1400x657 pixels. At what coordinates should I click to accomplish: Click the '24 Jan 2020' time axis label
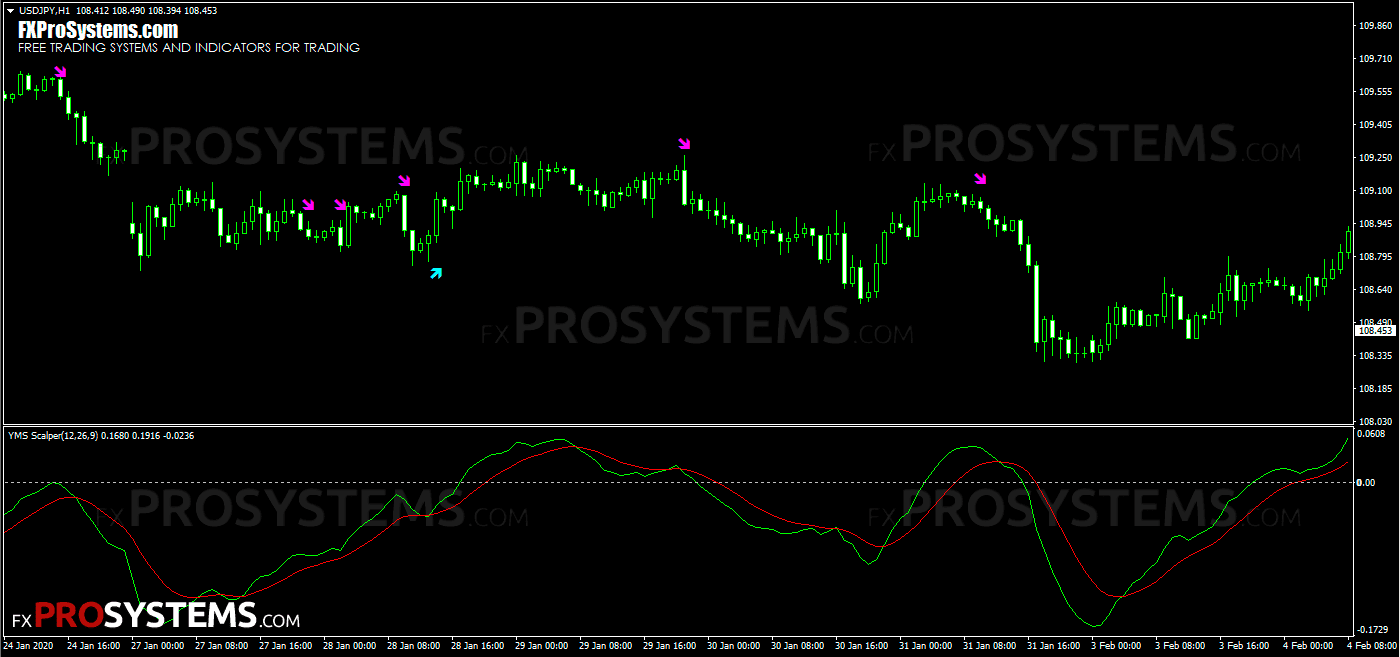(x=29, y=646)
